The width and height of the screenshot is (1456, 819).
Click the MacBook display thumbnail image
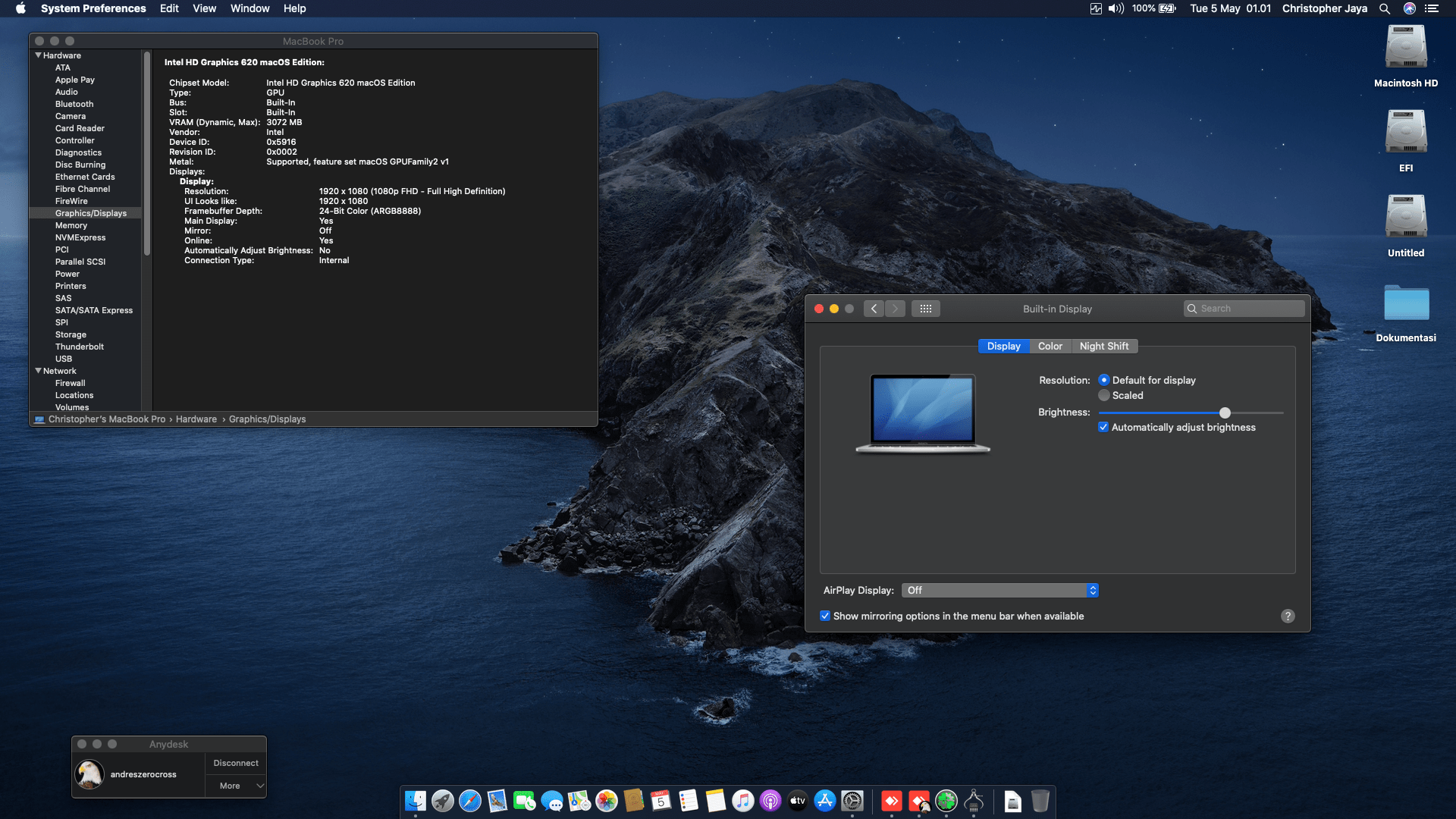click(923, 413)
